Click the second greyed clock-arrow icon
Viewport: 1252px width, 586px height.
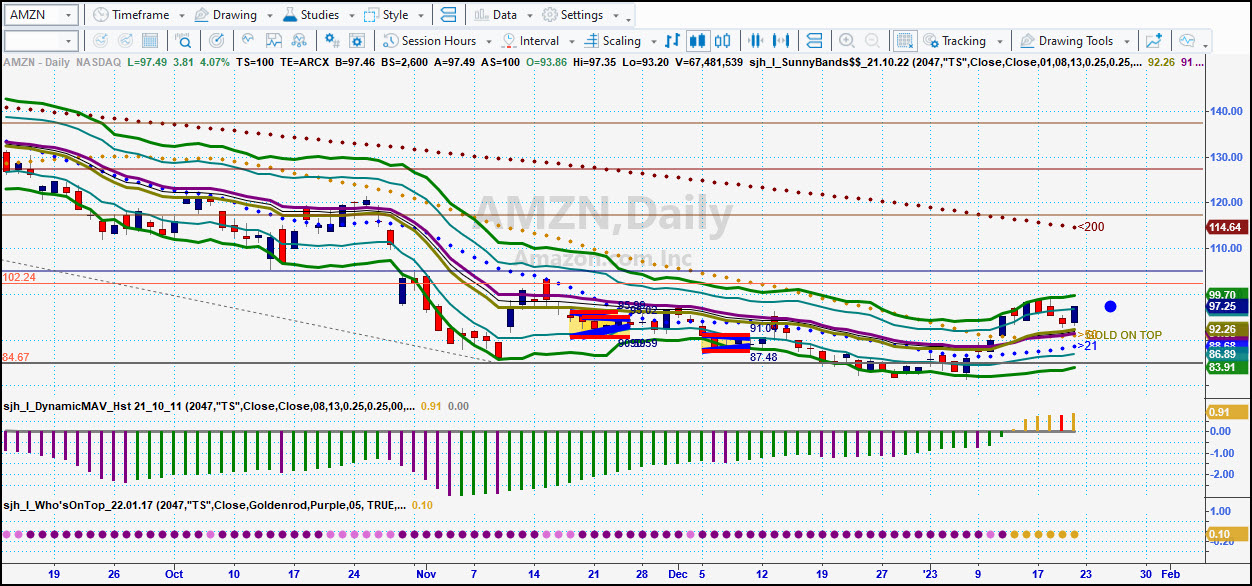(x=126, y=41)
